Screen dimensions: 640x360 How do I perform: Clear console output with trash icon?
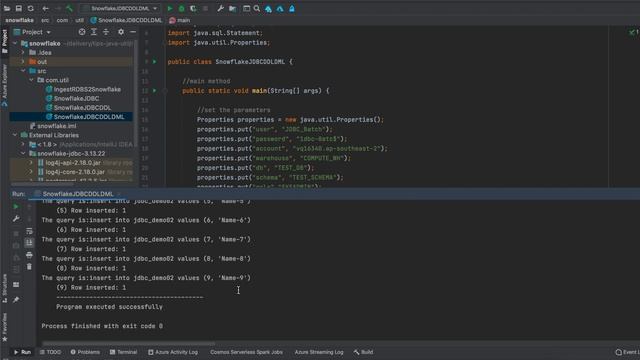tap(29, 267)
